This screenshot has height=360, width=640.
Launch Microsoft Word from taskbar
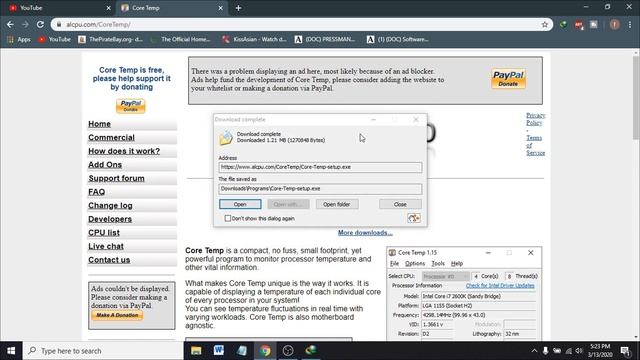(x=219, y=351)
